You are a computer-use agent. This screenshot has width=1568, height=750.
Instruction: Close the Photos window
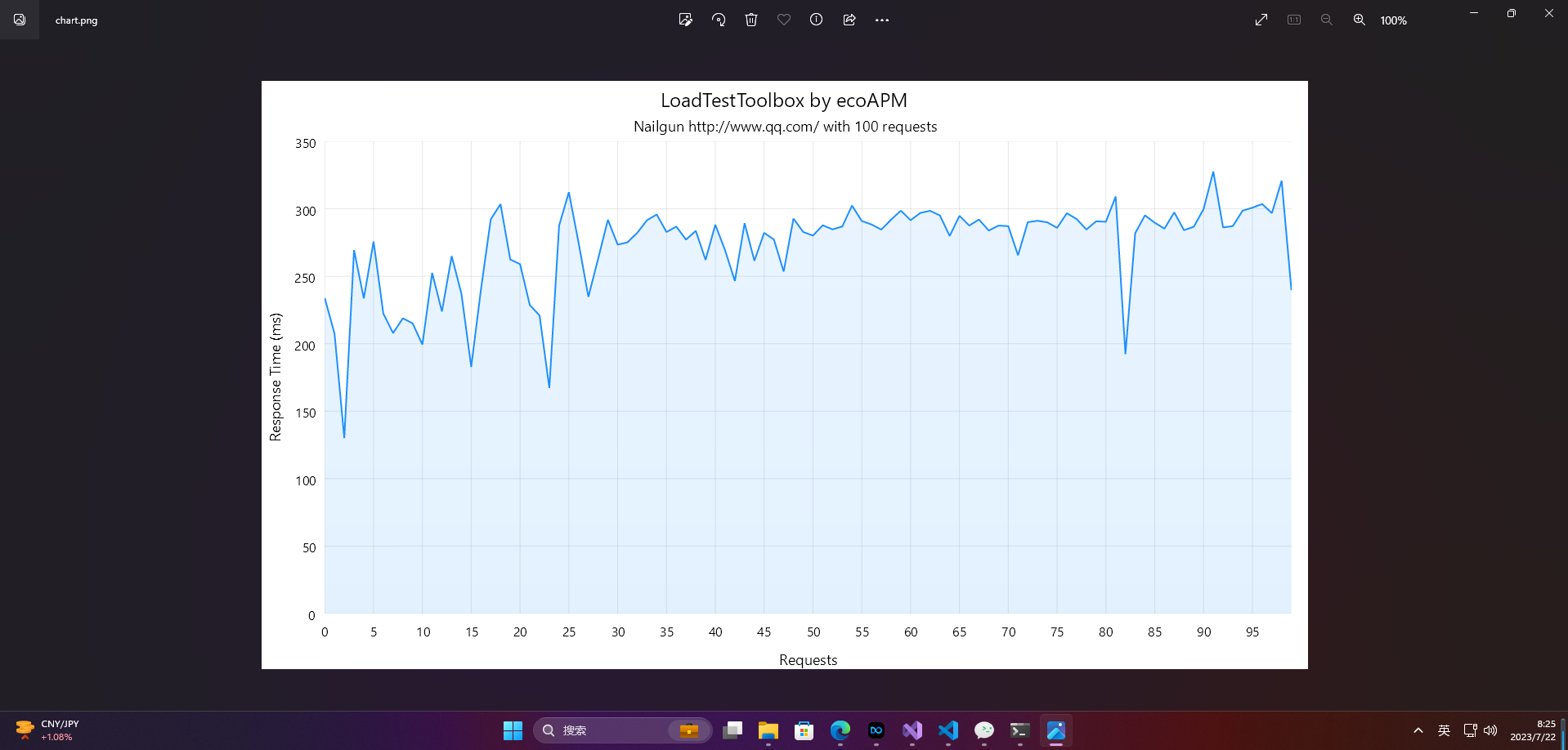click(1549, 13)
